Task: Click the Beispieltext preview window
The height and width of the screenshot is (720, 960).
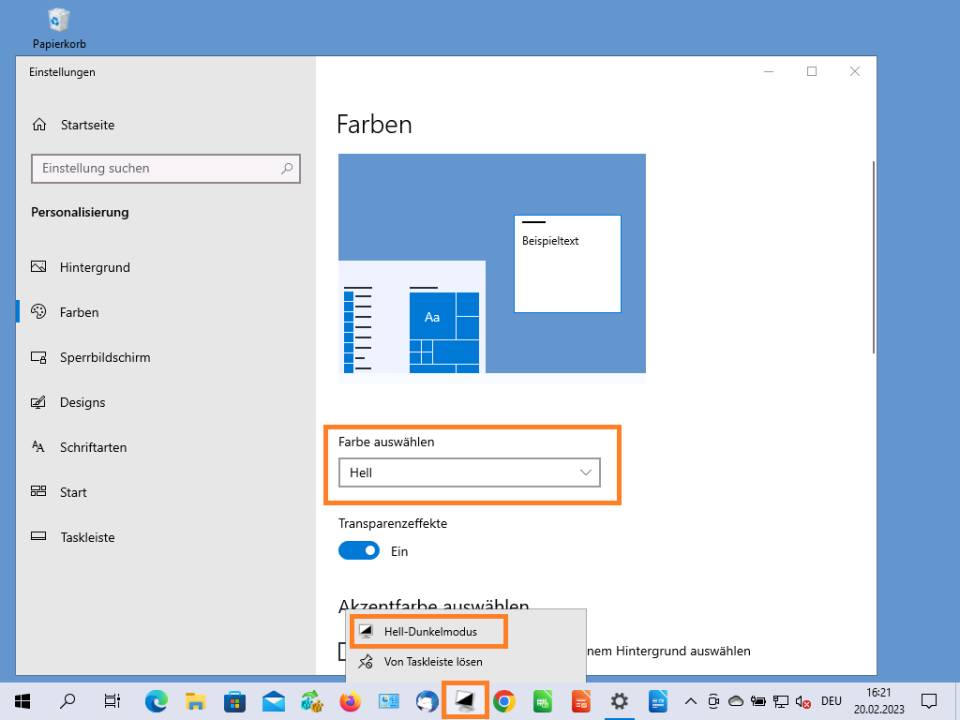Action: (x=567, y=263)
